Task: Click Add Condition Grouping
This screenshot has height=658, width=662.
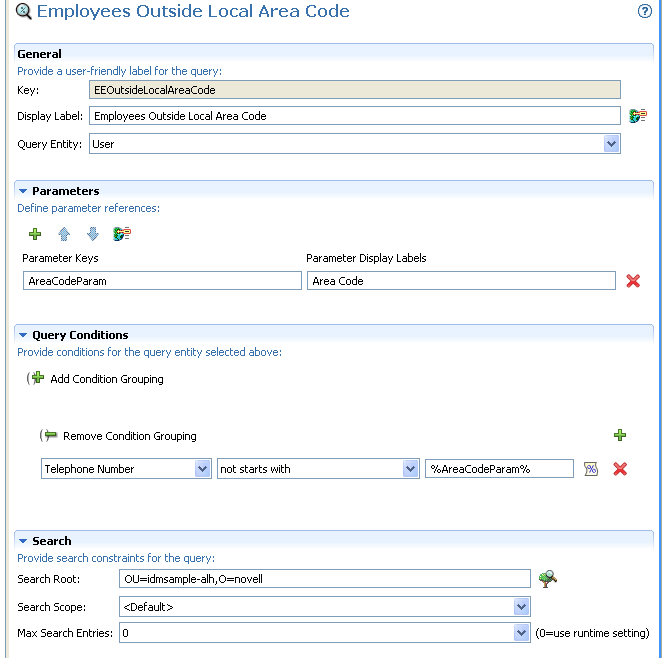Action: (x=106, y=379)
